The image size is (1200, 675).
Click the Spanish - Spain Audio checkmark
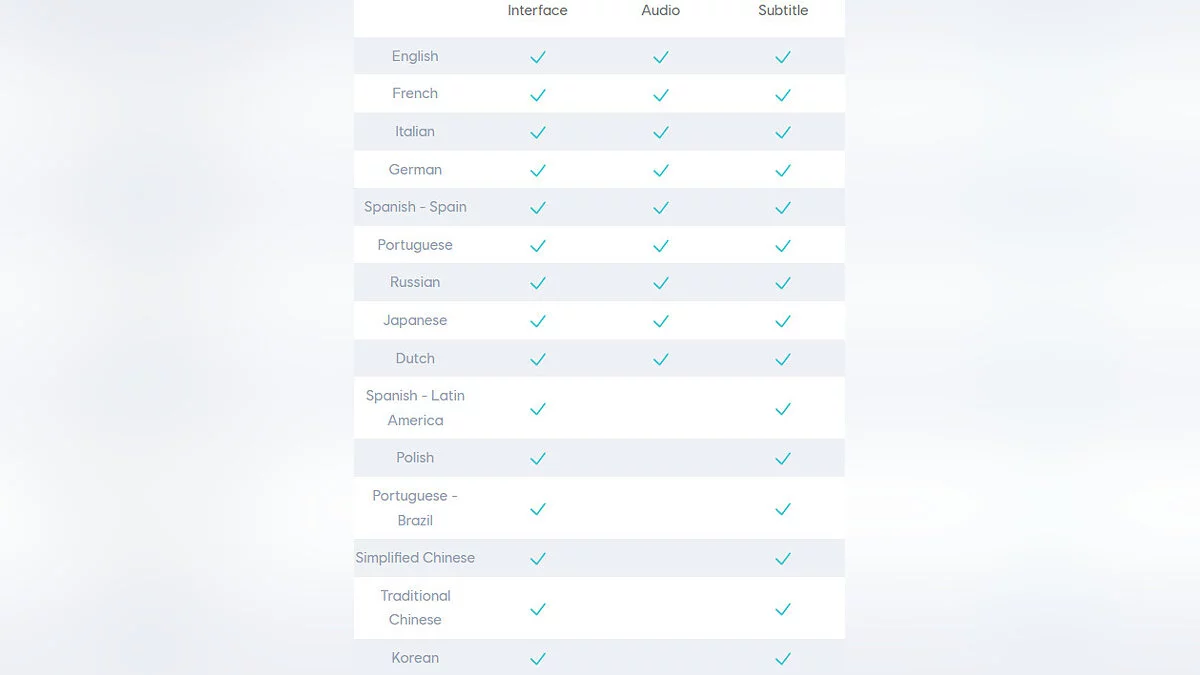660,208
